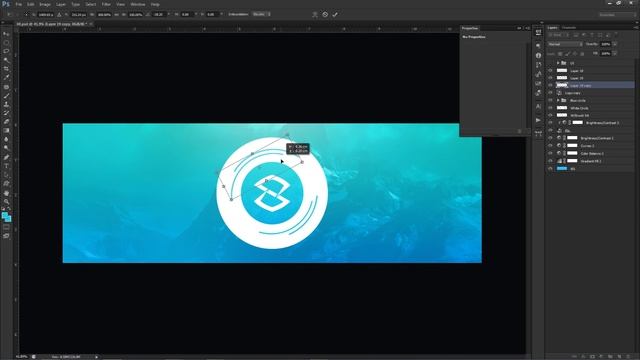This screenshot has width=640, height=360.
Task: Toggle Quick Mask mode in the toolbar
Action: tap(6, 228)
